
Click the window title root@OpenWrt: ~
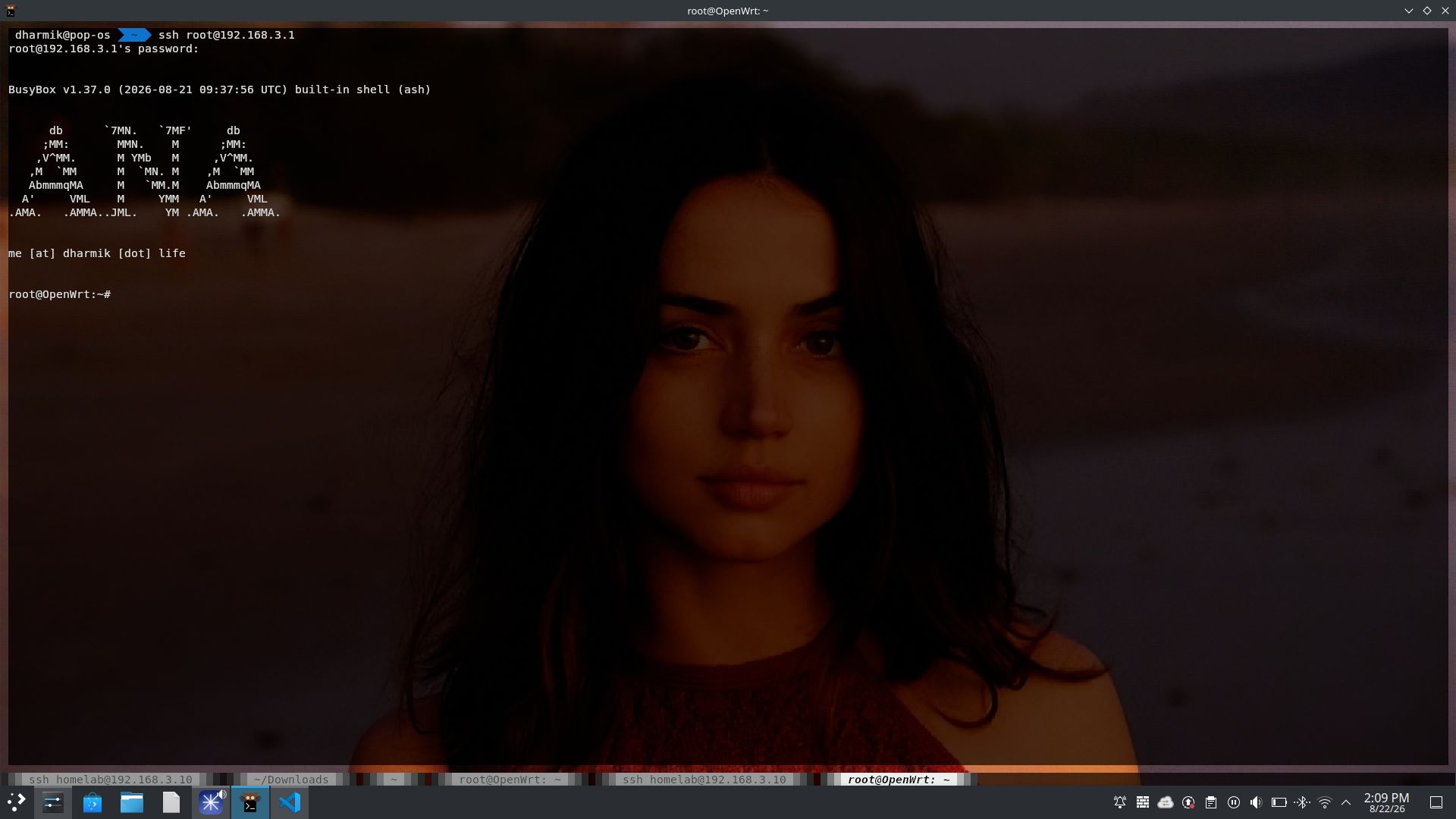[x=728, y=11]
